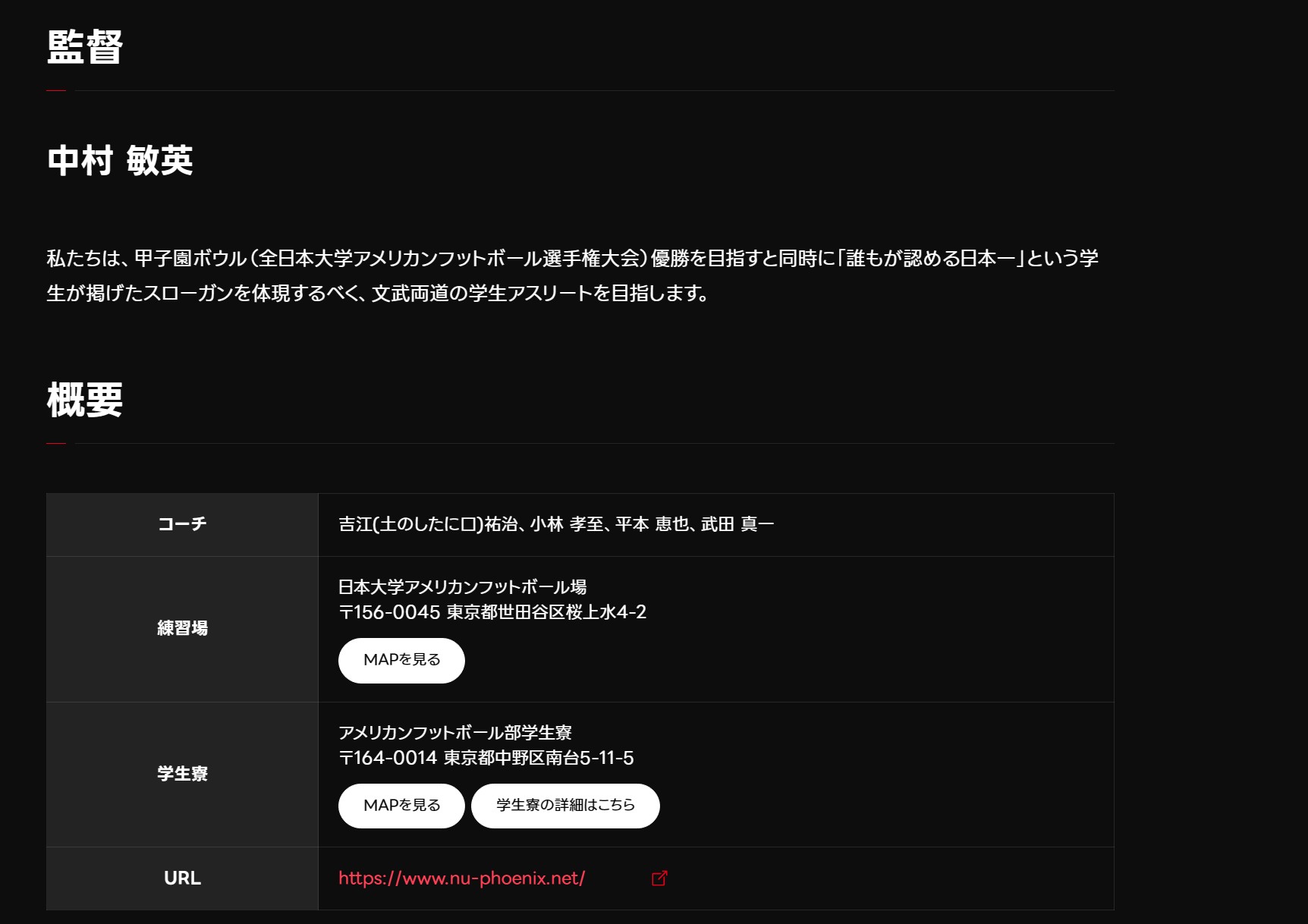Click MAPを見る button for the practice field
Screen dimensions: 1308x924
click(401, 660)
